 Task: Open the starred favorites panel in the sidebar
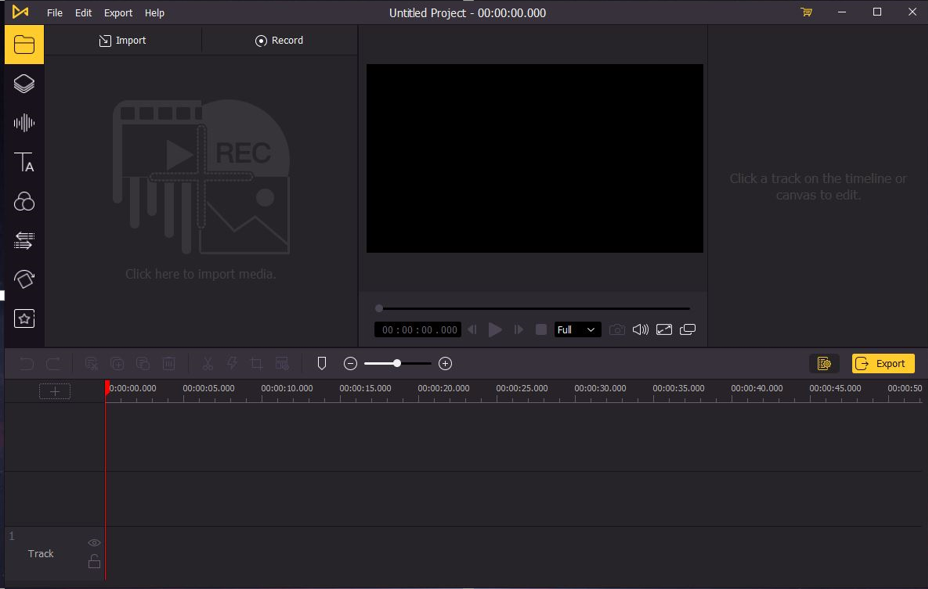click(24, 318)
